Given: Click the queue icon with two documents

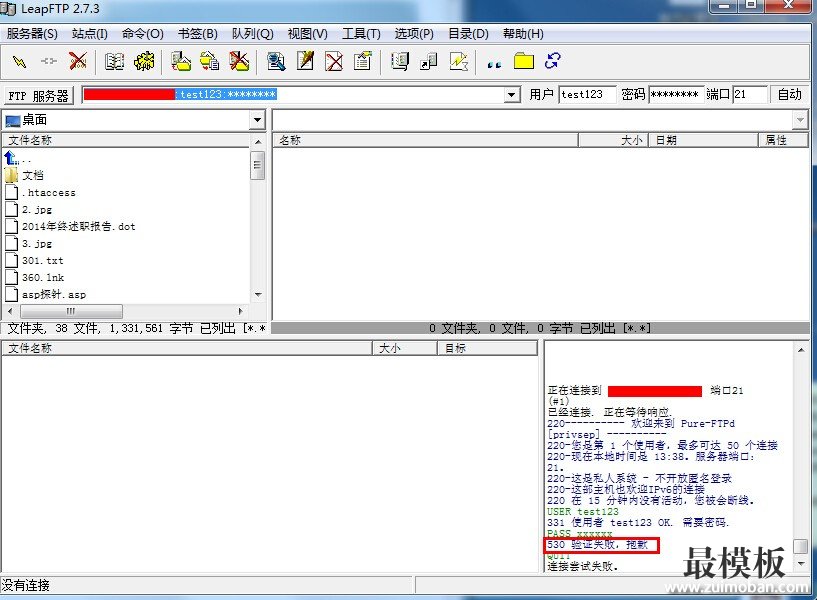Looking at the screenshot, I should 210,61.
